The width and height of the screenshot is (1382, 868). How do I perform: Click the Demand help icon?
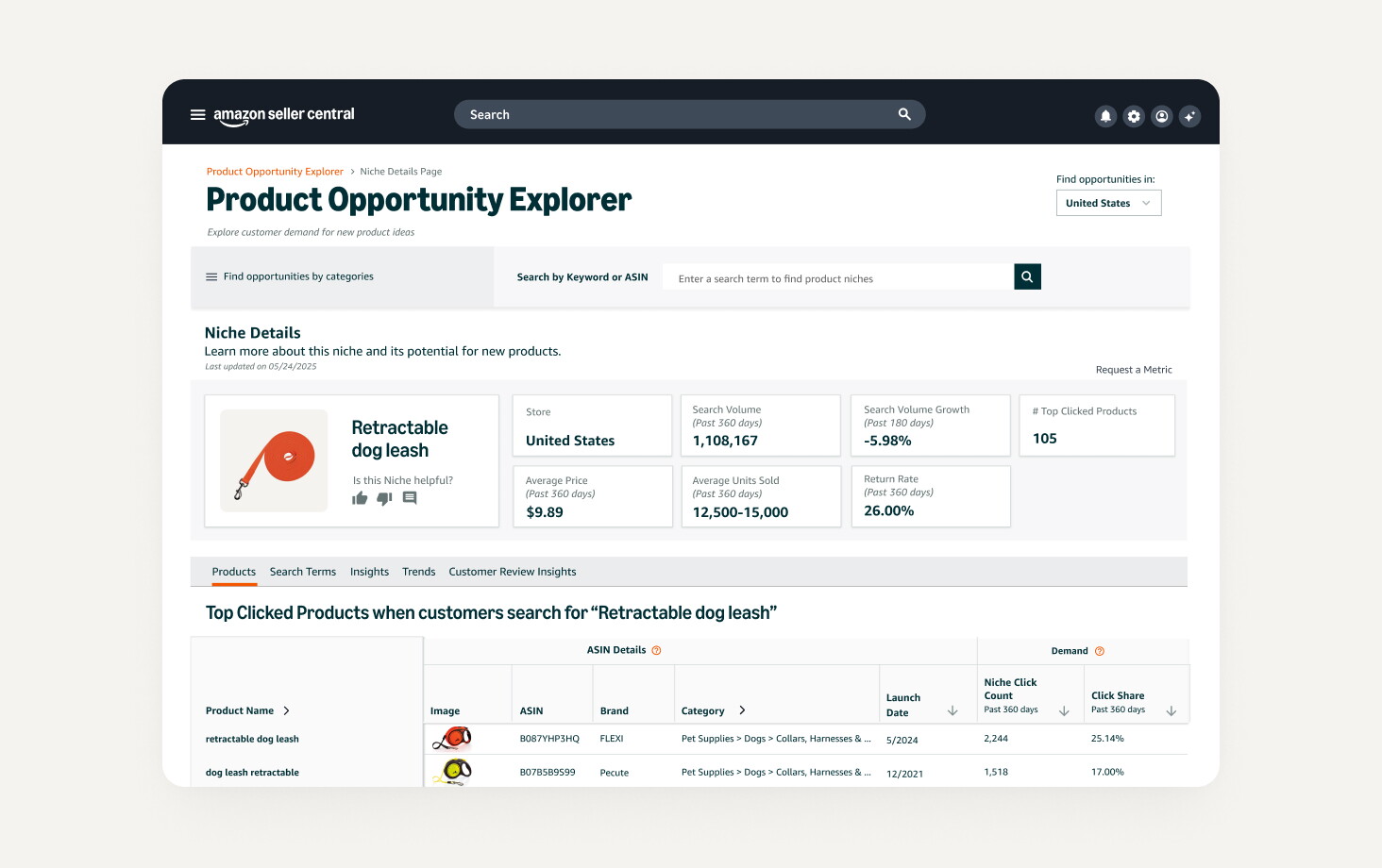(x=1100, y=651)
